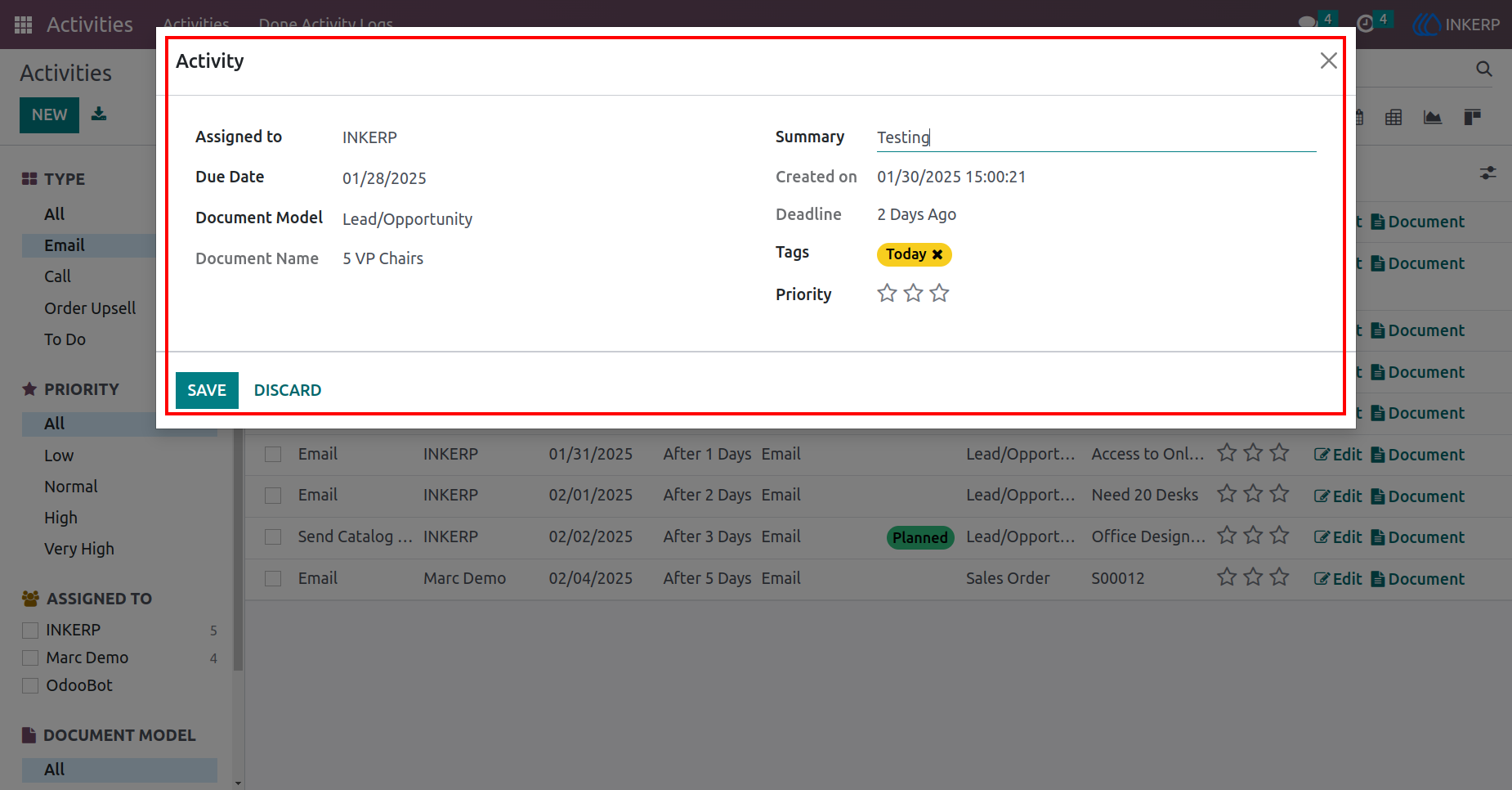This screenshot has height=790, width=1512.
Task: Click first priority star on 01/31/2025 row
Action: point(1227,452)
